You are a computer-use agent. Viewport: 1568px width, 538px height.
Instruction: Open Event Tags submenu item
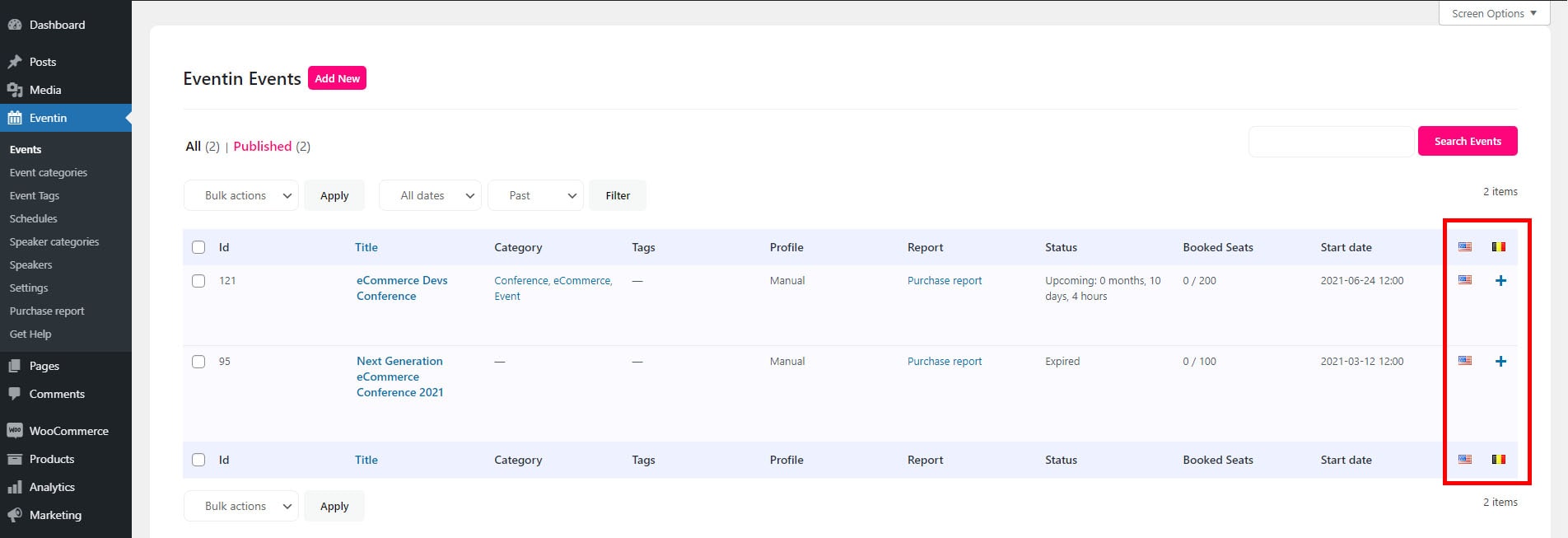(35, 195)
